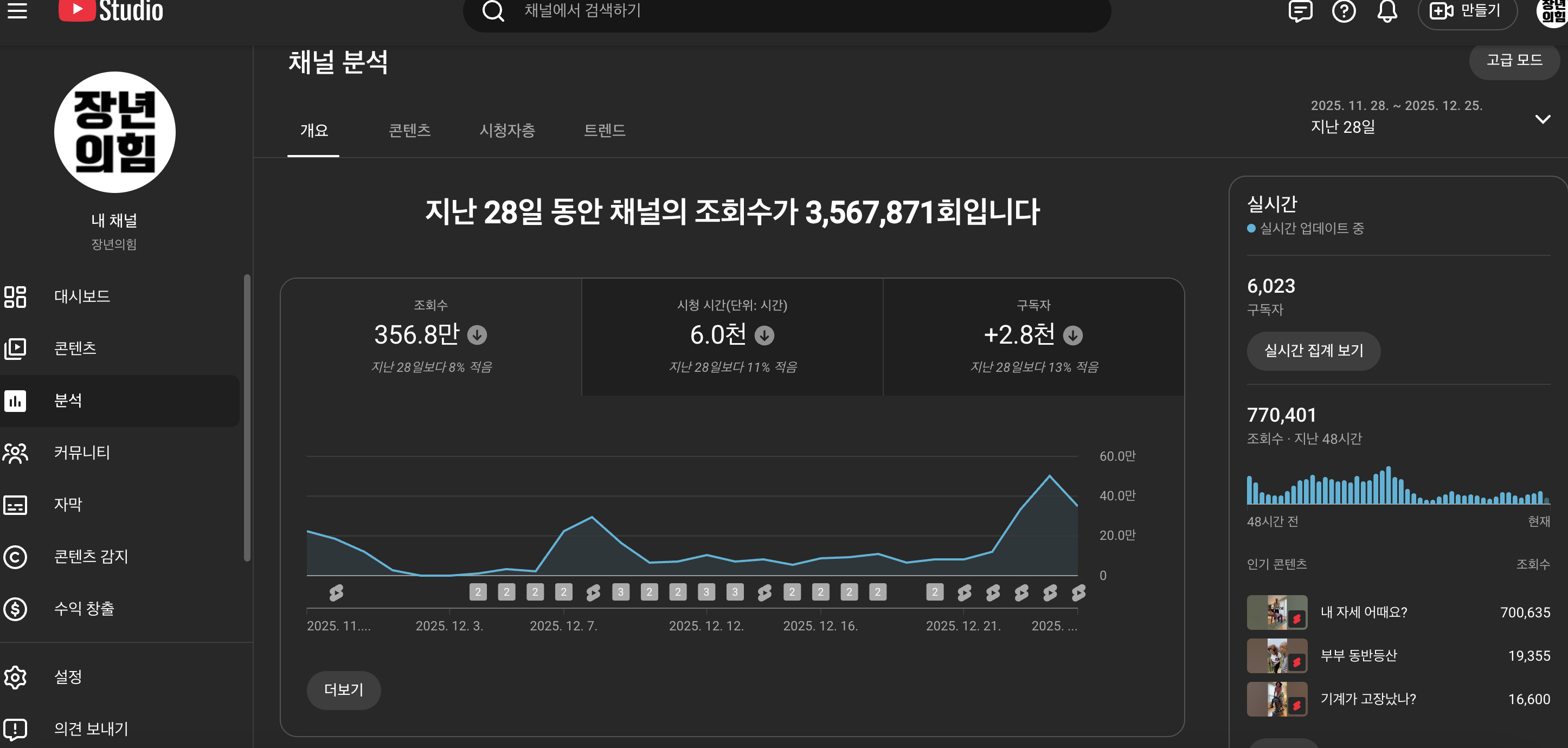This screenshot has height=748, width=1568.
Task: Select the 콘텐츠 analytics tab
Action: coord(409,130)
